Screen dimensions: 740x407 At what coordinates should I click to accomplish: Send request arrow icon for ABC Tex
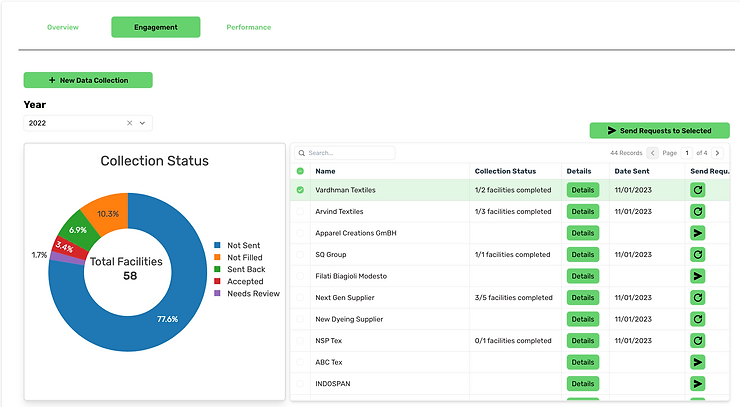[698, 362]
